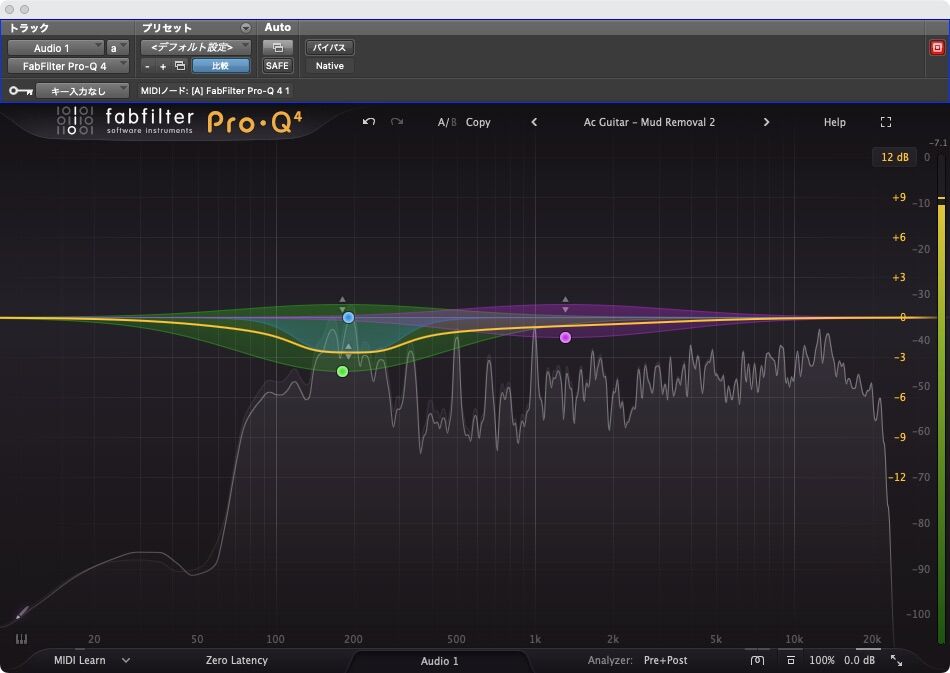Viewport: 950px width, 673px height.
Task: Click the Copy button
Action: pos(478,122)
